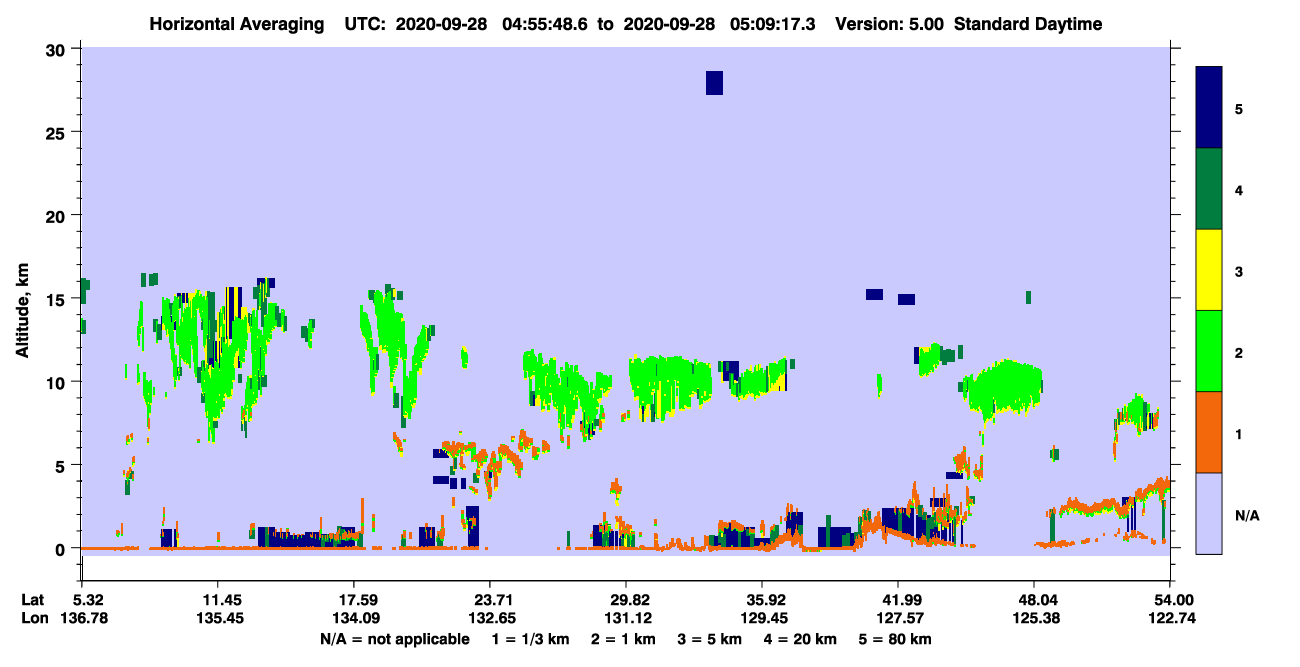1300x667 pixels.
Task: Click the green cloud feature above latitude 48.04
Action: point(1003,388)
